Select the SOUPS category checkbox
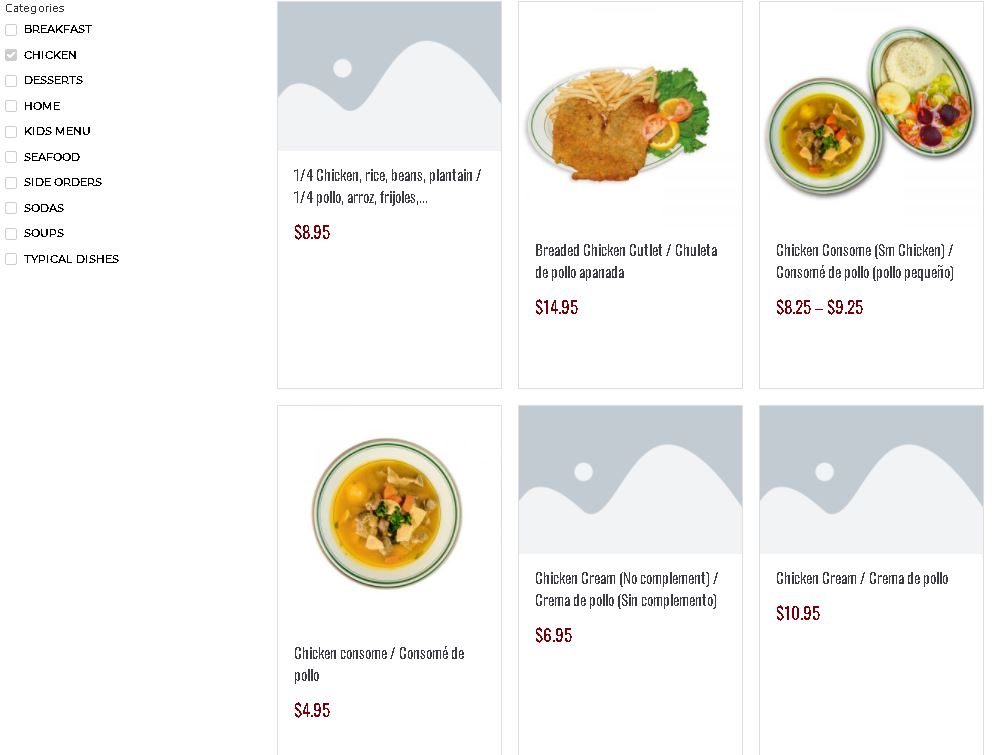This screenshot has height=755, width=992. 11,233
